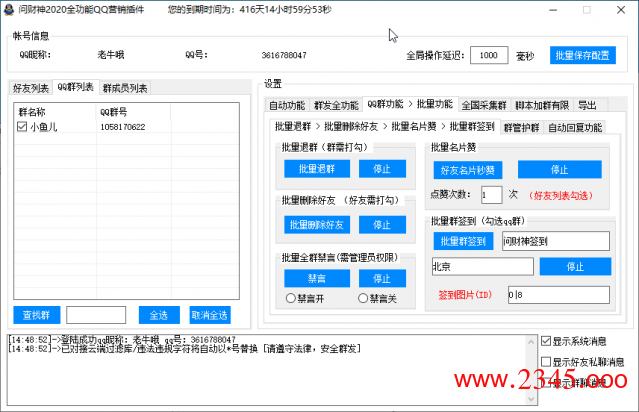
Task: Open 全国采集群 tab
Action: (484, 106)
